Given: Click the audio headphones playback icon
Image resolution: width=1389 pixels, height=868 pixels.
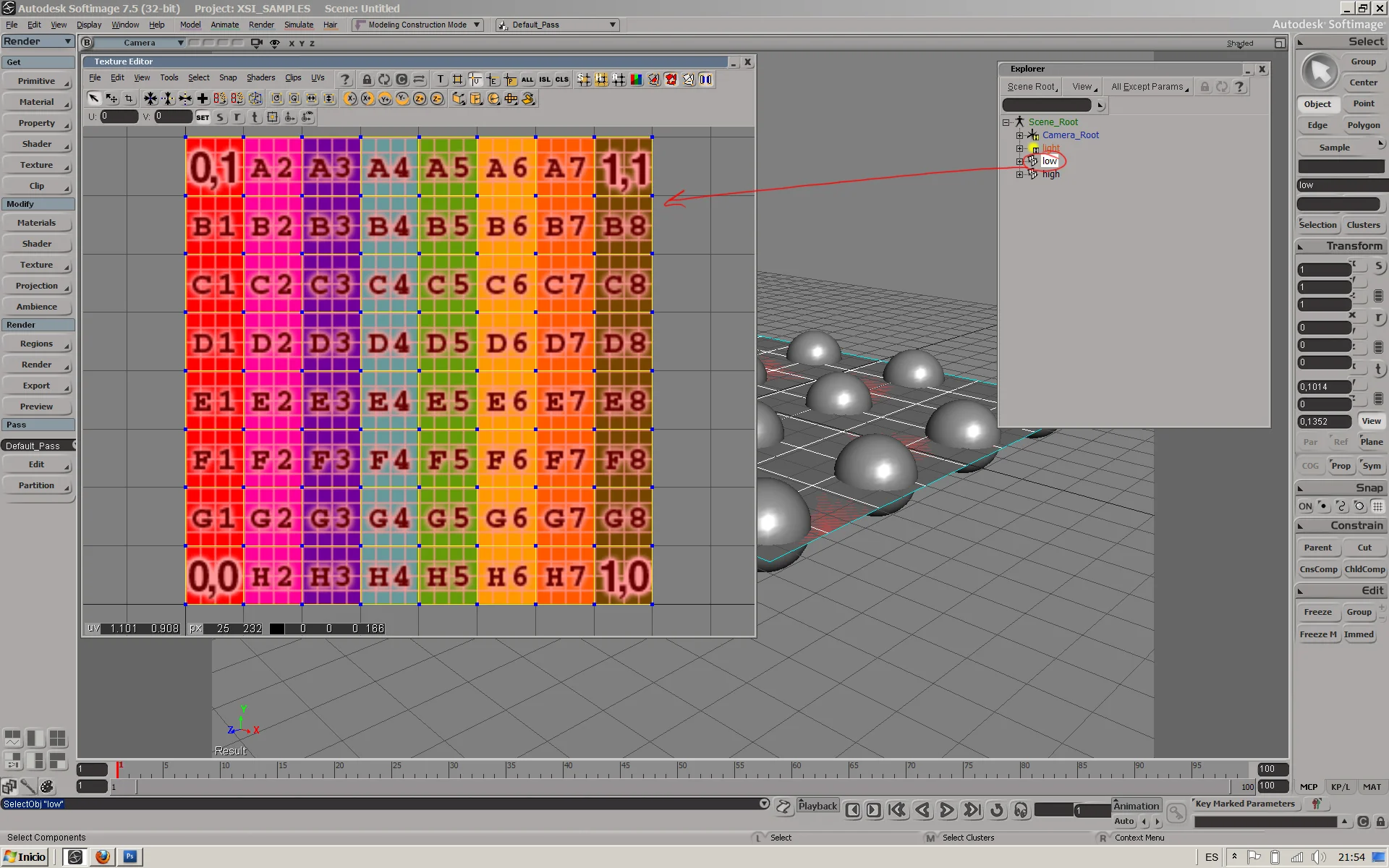Looking at the screenshot, I should click(x=1021, y=810).
